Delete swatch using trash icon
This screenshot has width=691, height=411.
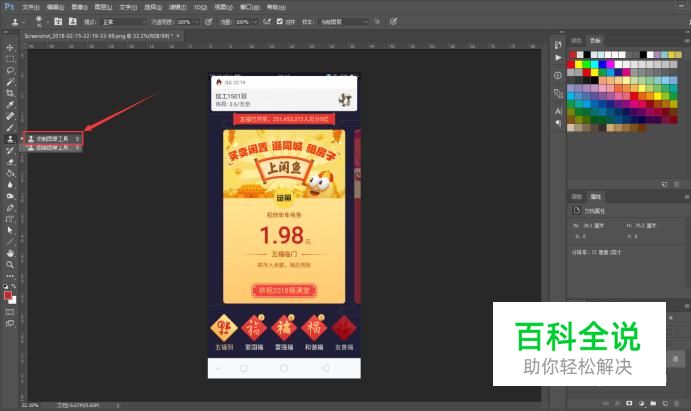676,184
